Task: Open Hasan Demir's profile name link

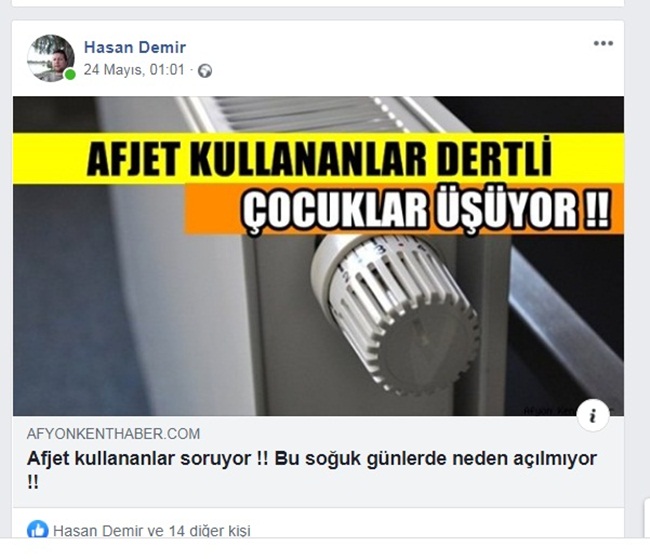Action: [x=135, y=47]
